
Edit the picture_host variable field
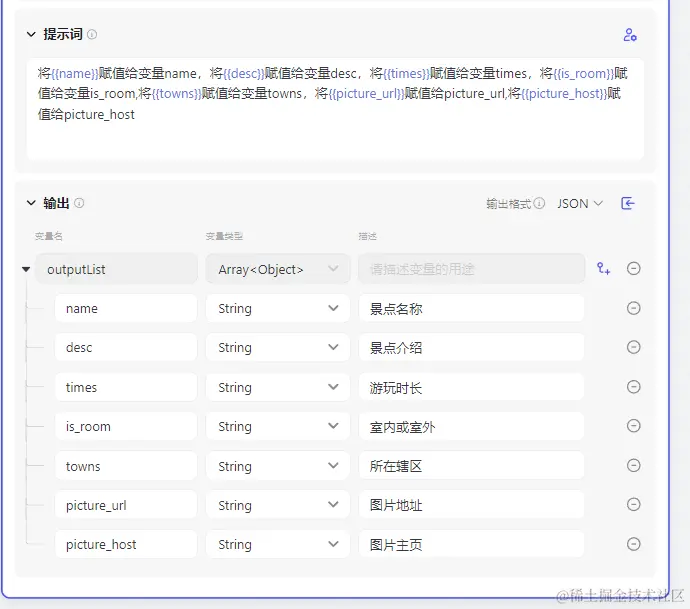pyautogui.click(x=126, y=544)
